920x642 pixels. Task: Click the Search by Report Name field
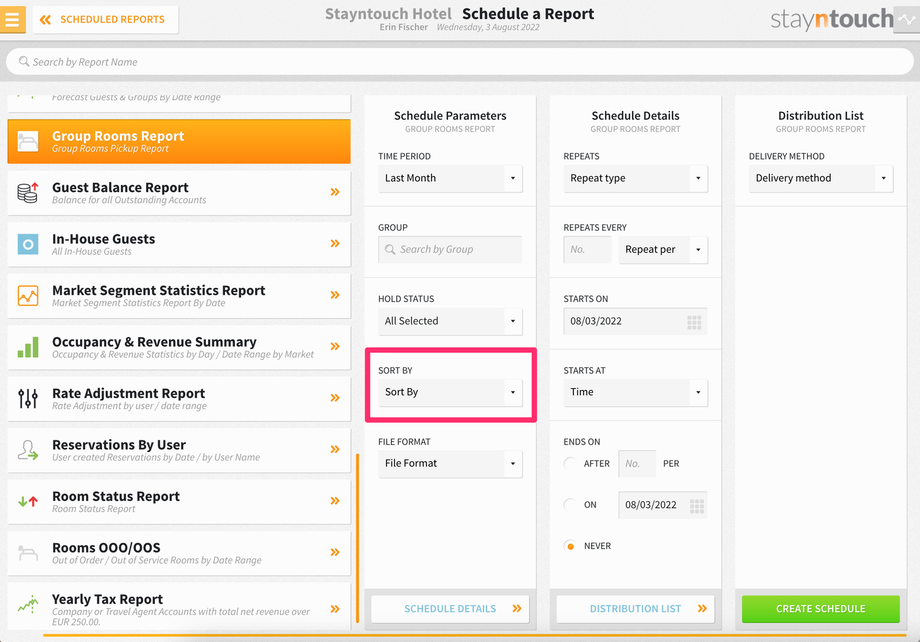[459, 62]
